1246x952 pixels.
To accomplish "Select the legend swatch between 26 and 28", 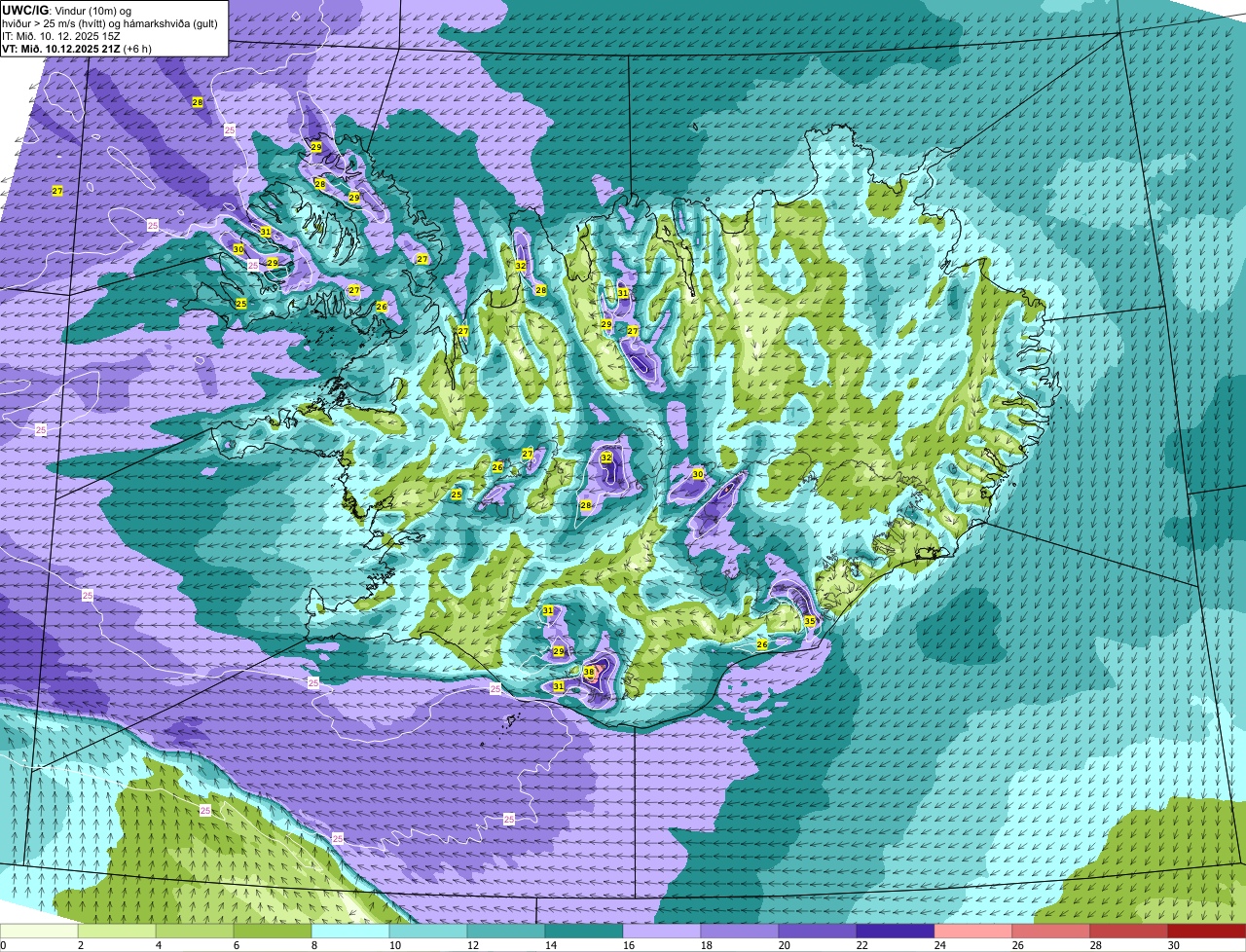I will point(1051,931).
